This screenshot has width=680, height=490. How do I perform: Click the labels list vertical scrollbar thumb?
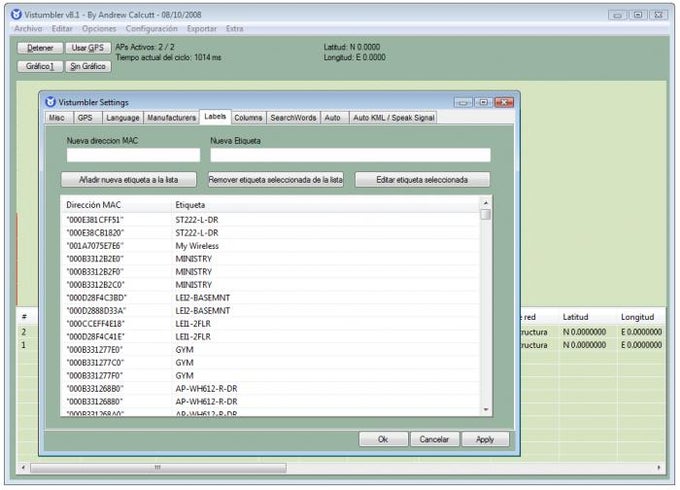[x=486, y=214]
